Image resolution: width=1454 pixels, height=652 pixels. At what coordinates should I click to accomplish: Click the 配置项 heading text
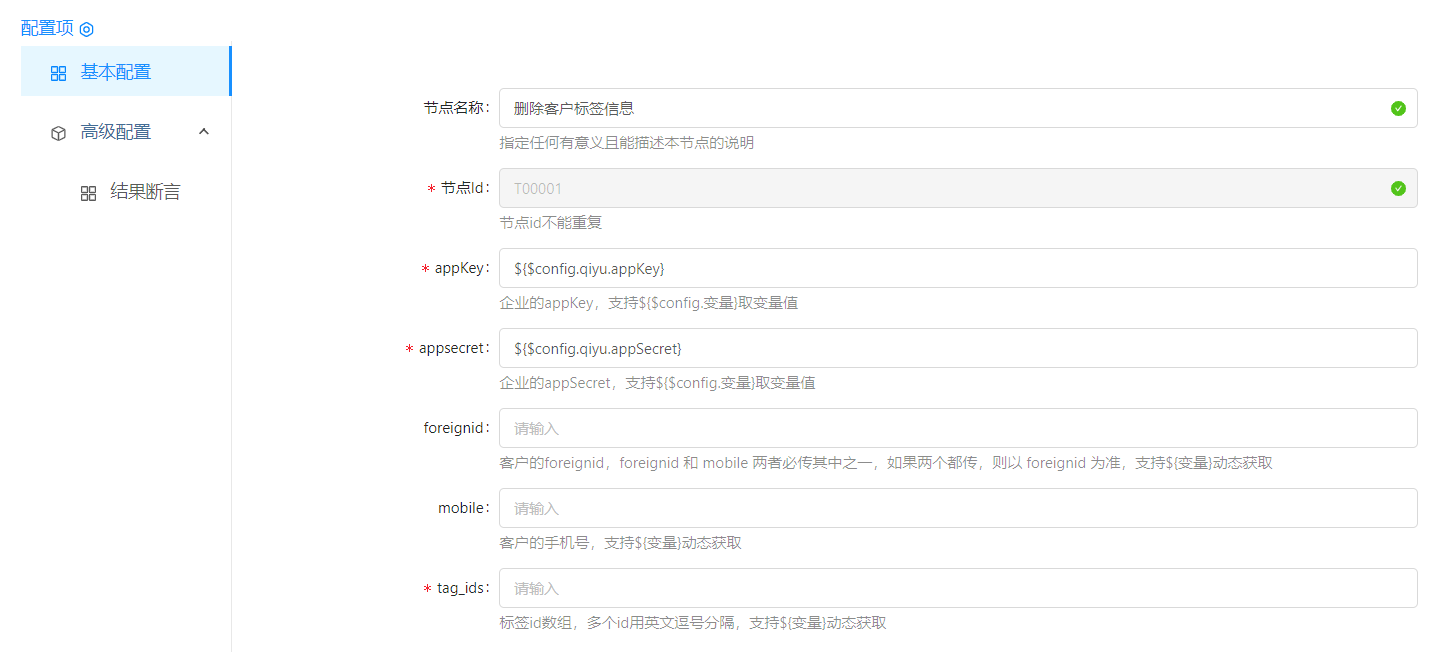point(47,28)
